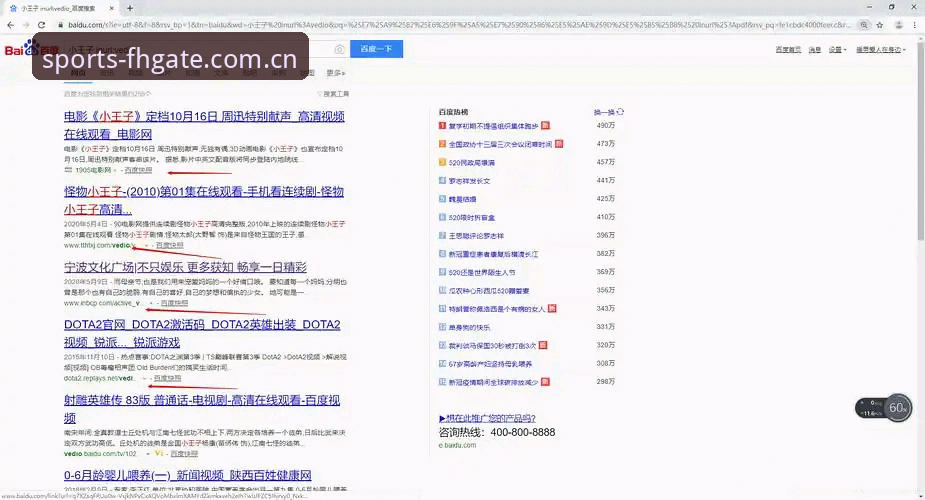Open the 怪物小王子-(2010)第01集 result
This screenshot has width=925, height=500.
pyautogui.click(x=204, y=200)
